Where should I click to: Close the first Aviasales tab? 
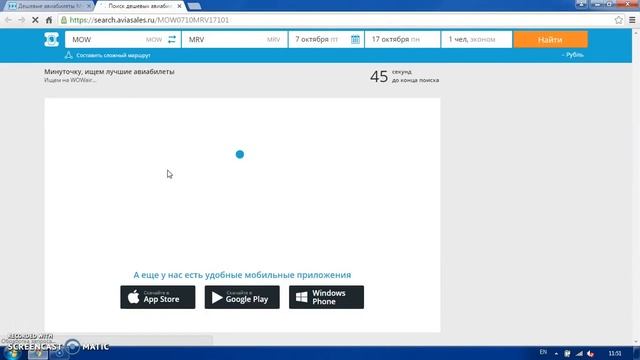(89, 6)
